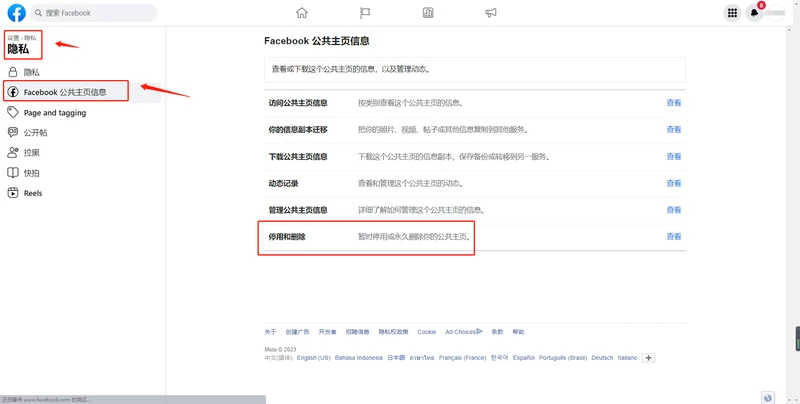Switch language to Español
This screenshot has width=800, height=404.
pos(524,358)
